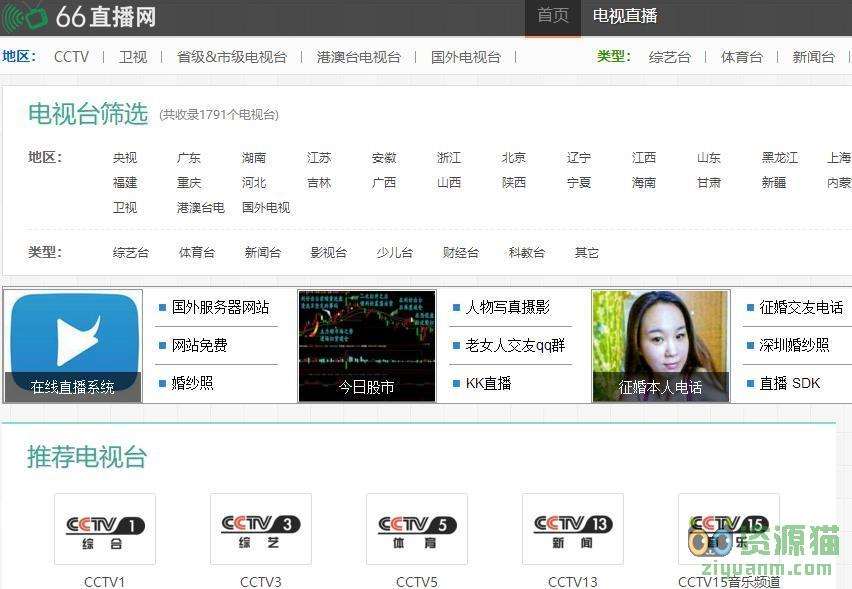Select CCTV in the top region bar

pyautogui.click(x=71, y=57)
